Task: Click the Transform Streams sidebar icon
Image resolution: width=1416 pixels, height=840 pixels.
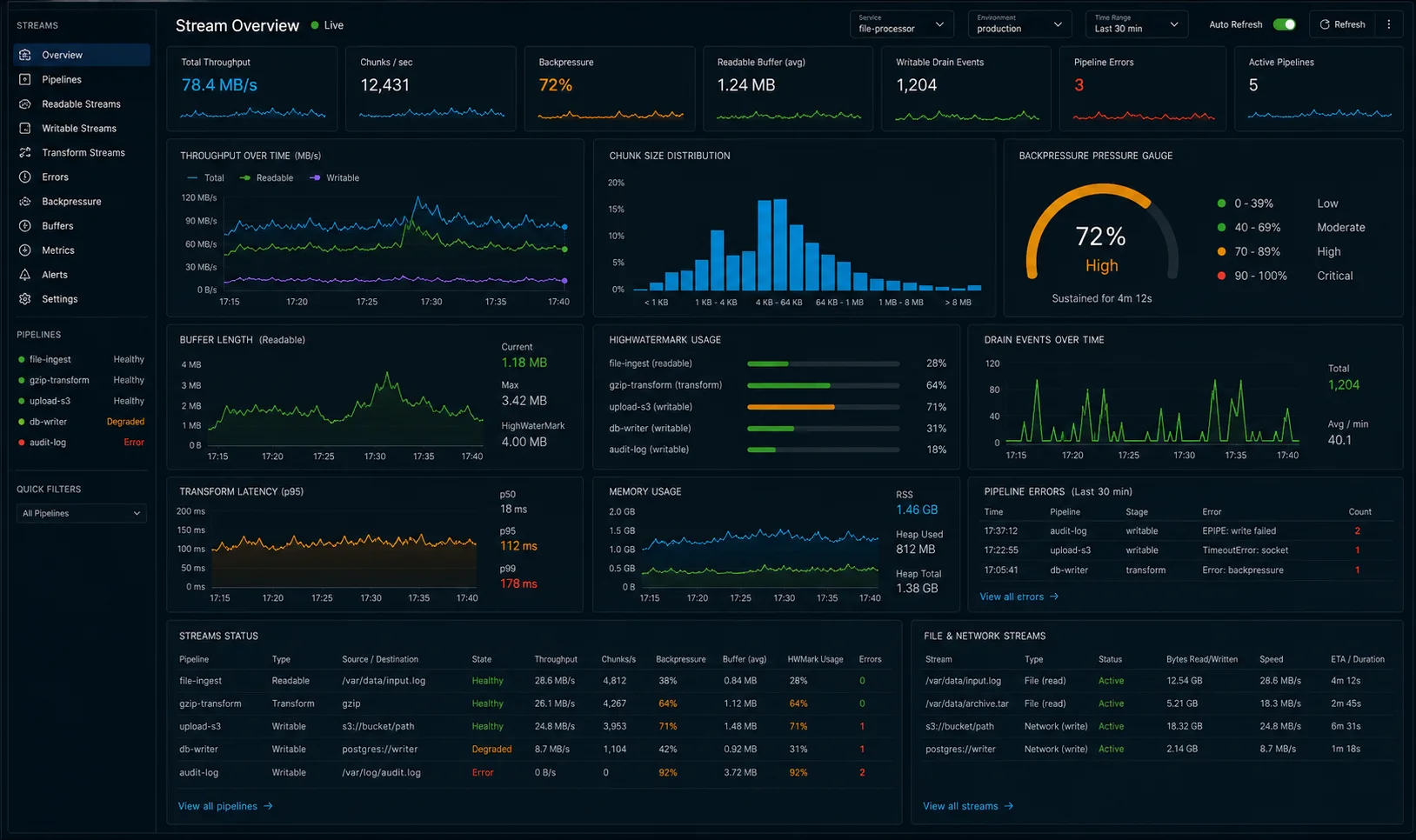Action: [x=25, y=152]
